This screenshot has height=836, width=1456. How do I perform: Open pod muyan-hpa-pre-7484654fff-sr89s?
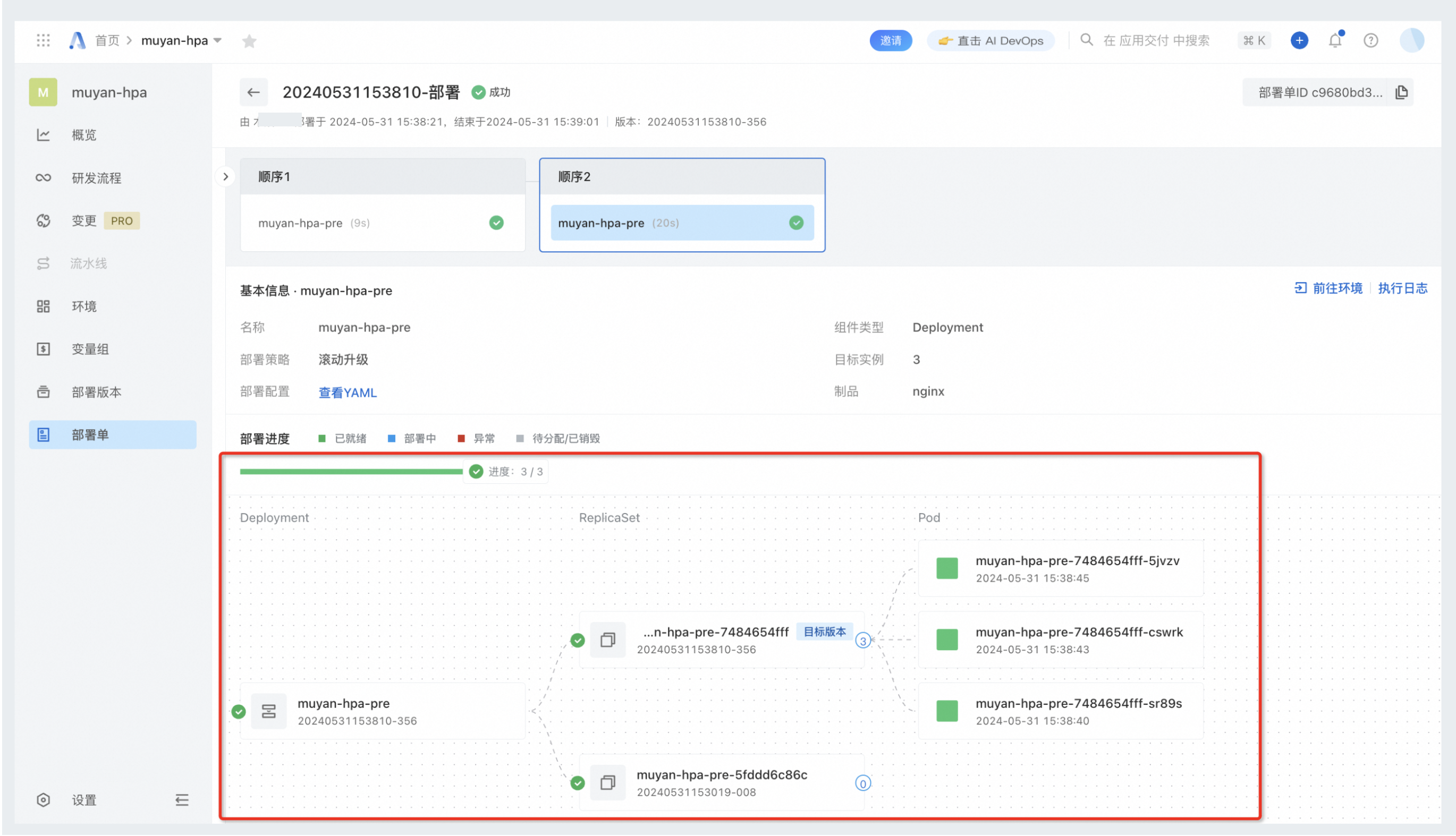(x=1060, y=711)
